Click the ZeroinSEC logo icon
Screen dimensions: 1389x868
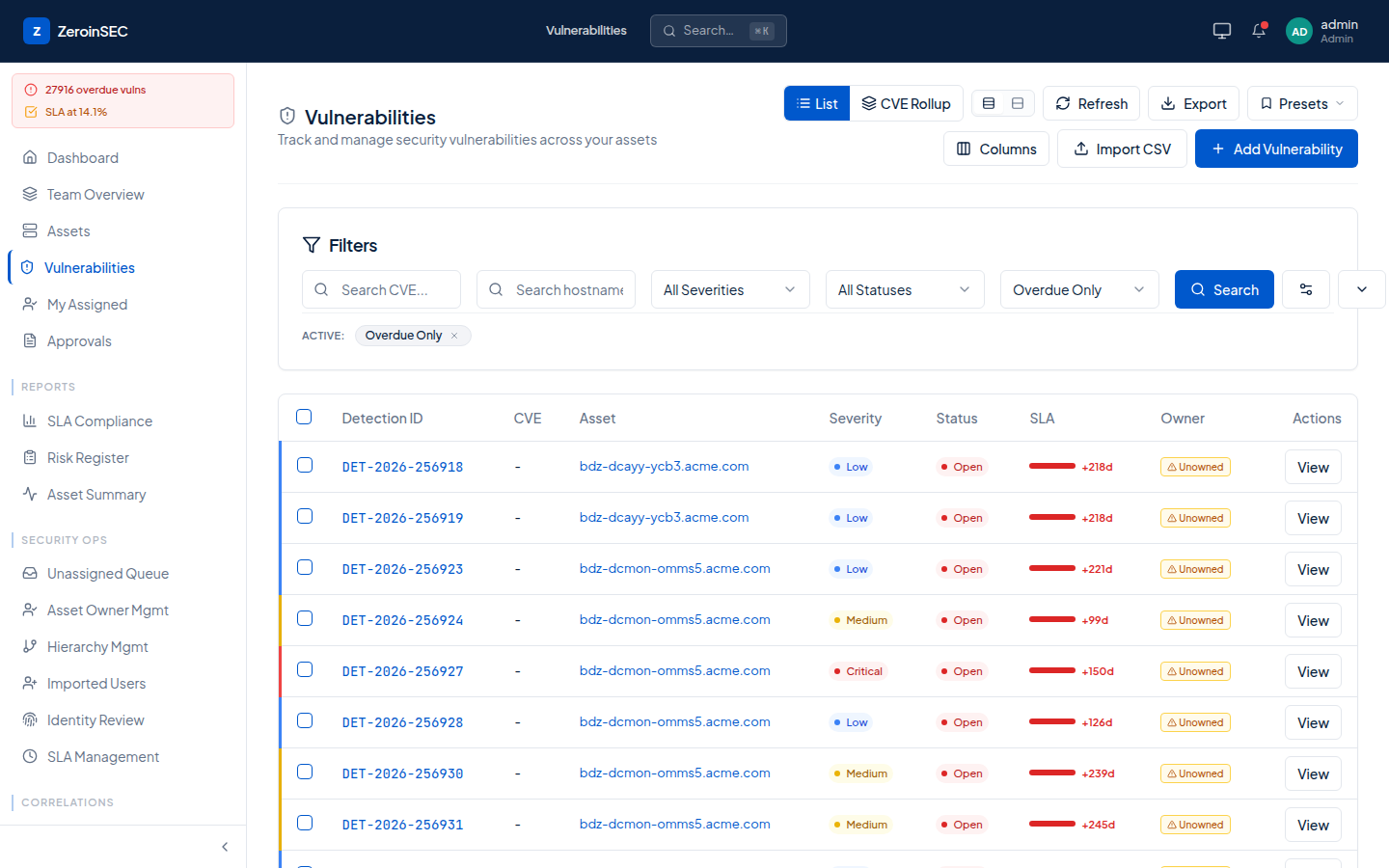pos(37,31)
